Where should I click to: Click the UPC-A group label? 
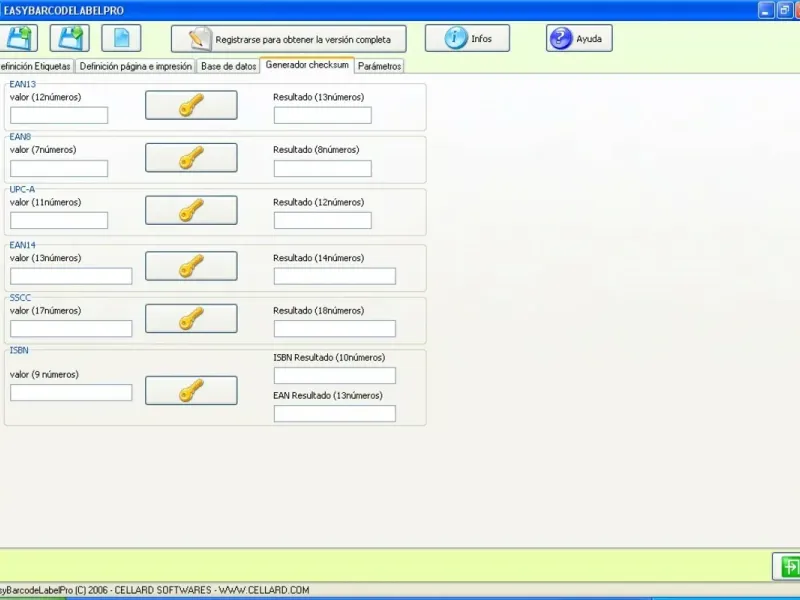22,189
